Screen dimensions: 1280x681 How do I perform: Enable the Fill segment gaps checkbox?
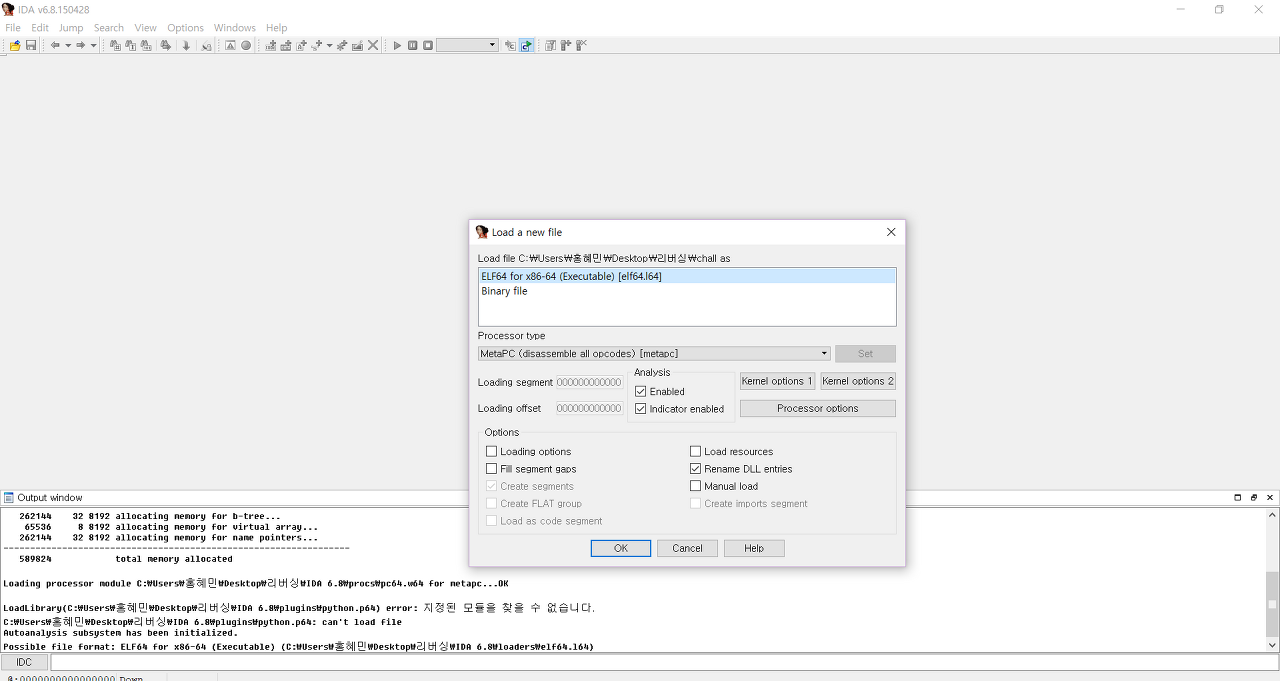[491, 468]
